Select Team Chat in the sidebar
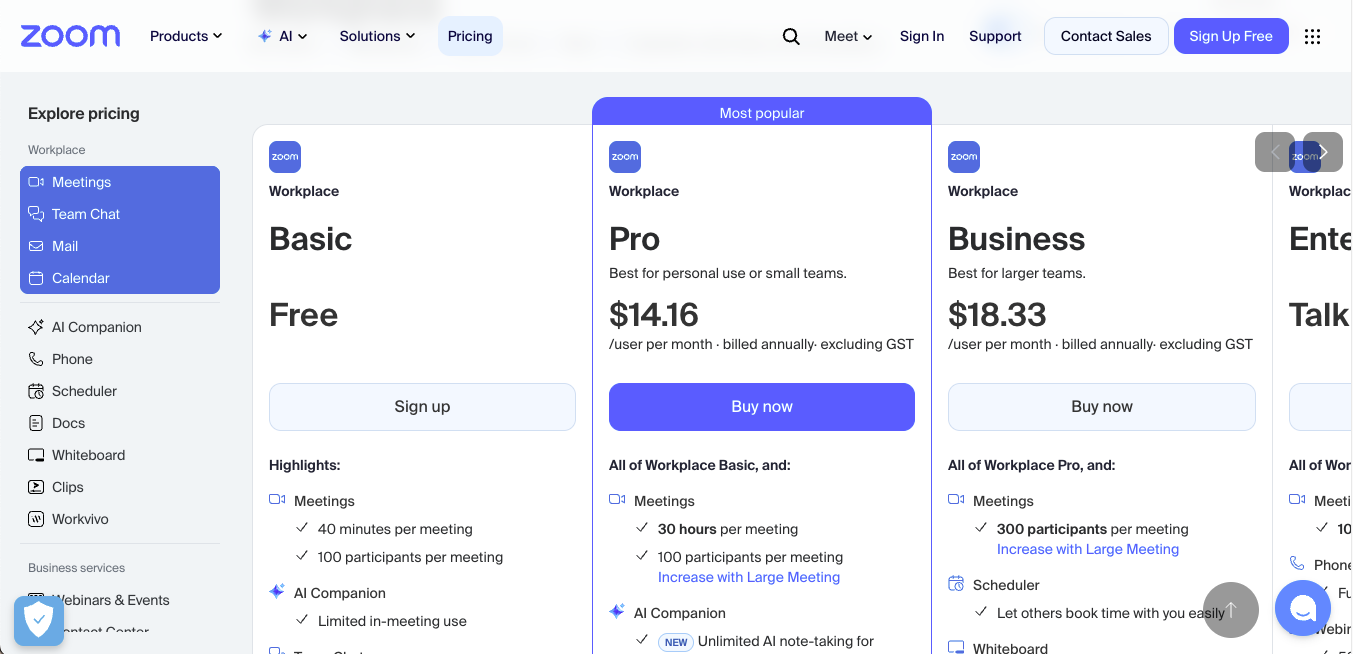1353x654 pixels. click(120, 214)
